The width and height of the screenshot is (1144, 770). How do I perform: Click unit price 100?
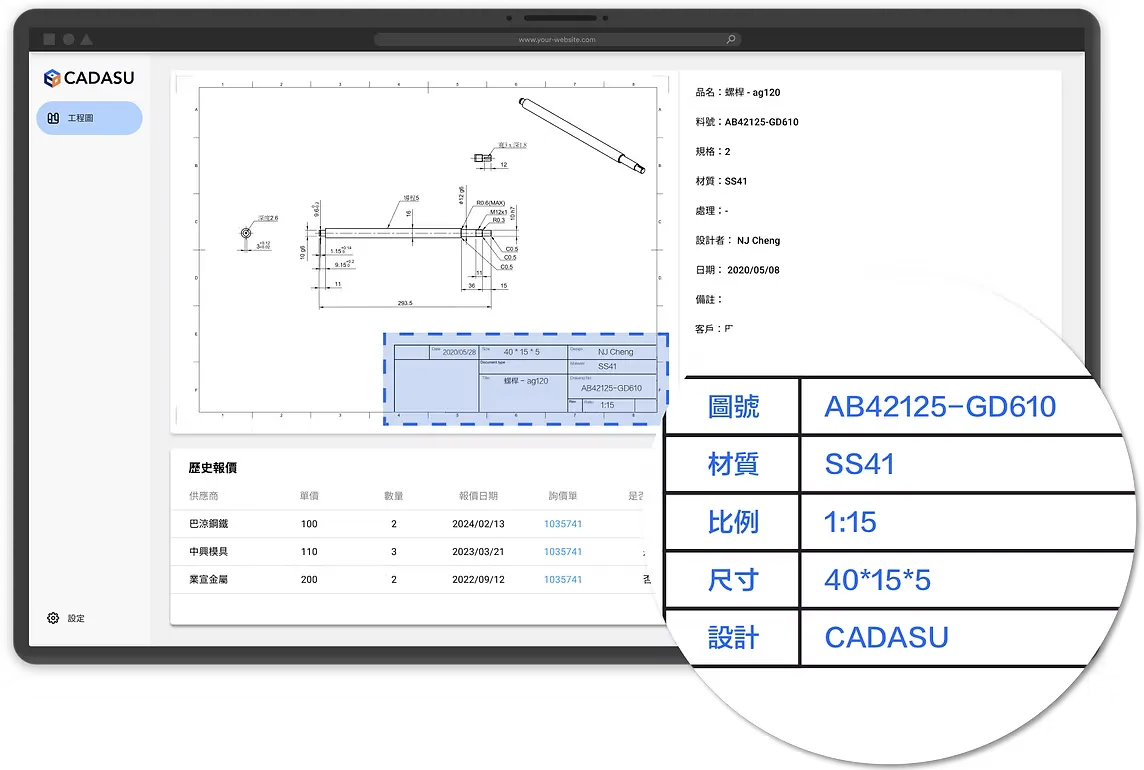point(309,524)
